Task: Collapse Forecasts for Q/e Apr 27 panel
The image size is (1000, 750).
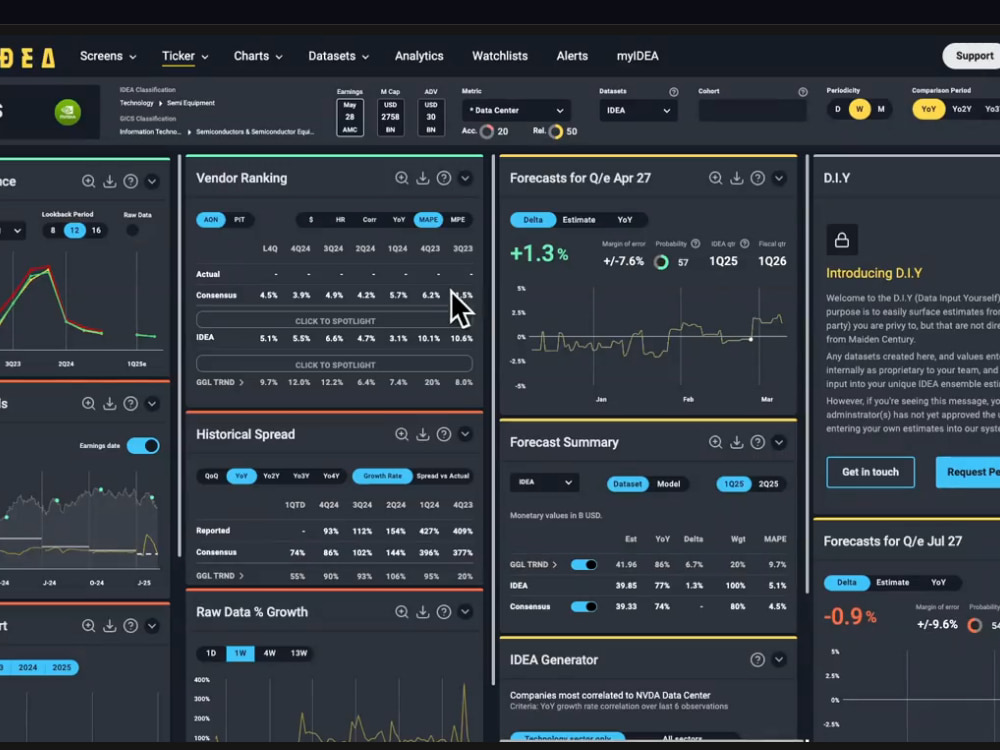Action: point(779,178)
